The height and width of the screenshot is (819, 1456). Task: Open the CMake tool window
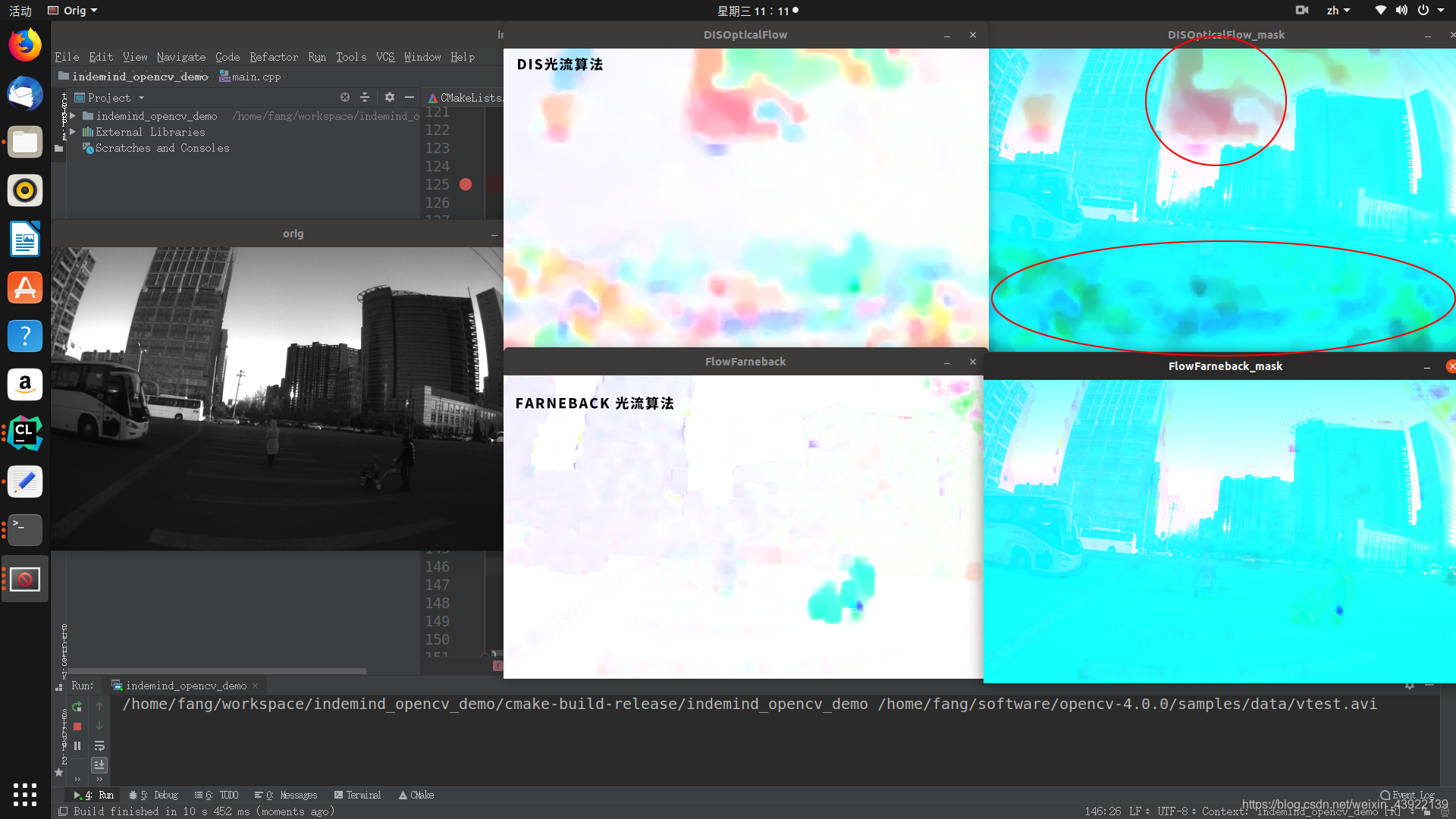pos(416,795)
